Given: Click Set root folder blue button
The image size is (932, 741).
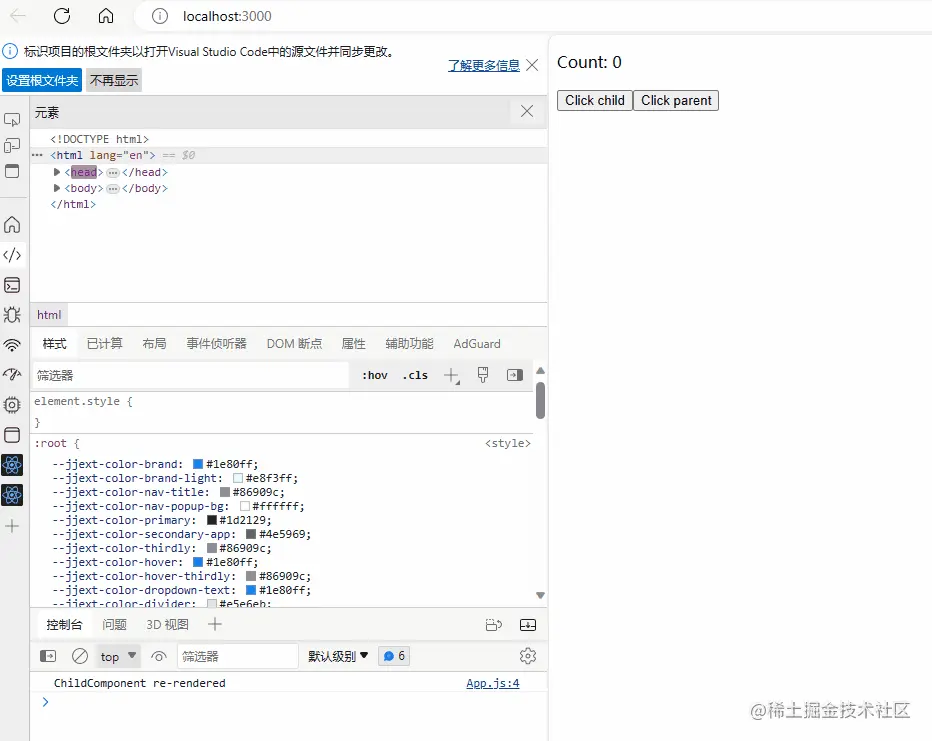Looking at the screenshot, I should (x=42, y=80).
